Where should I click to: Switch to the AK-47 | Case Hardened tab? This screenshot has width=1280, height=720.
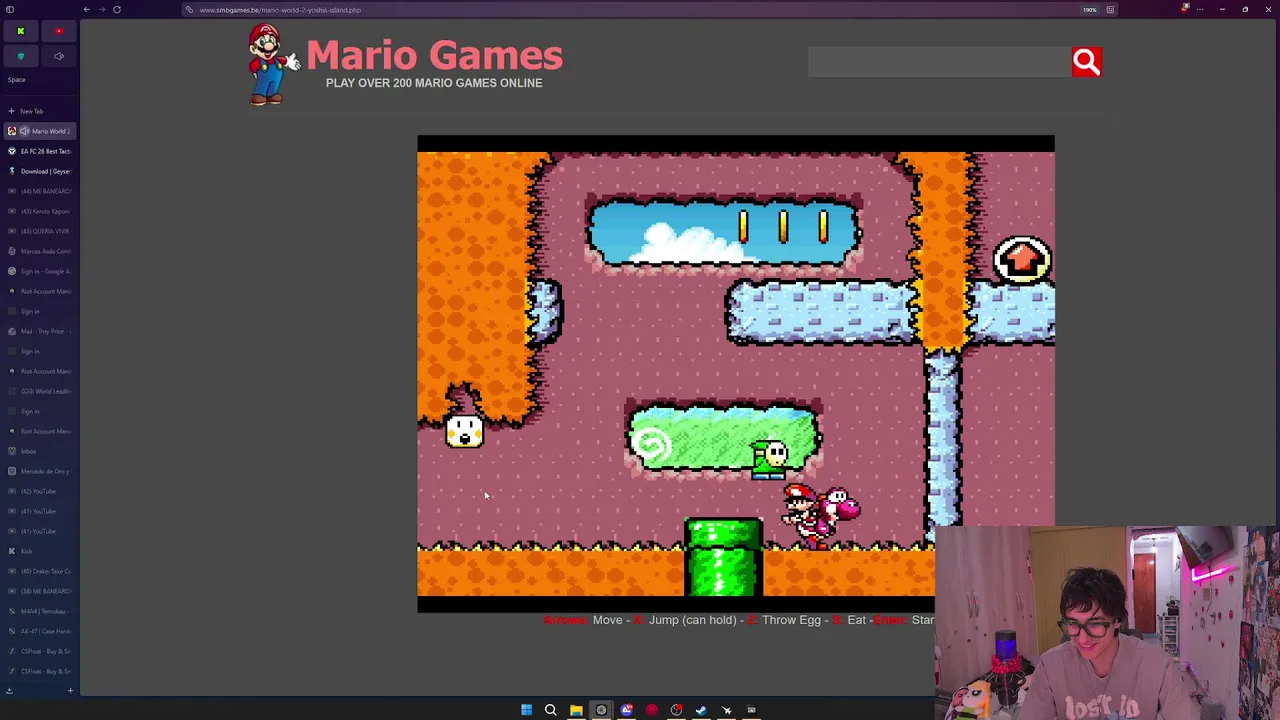[x=39, y=631]
